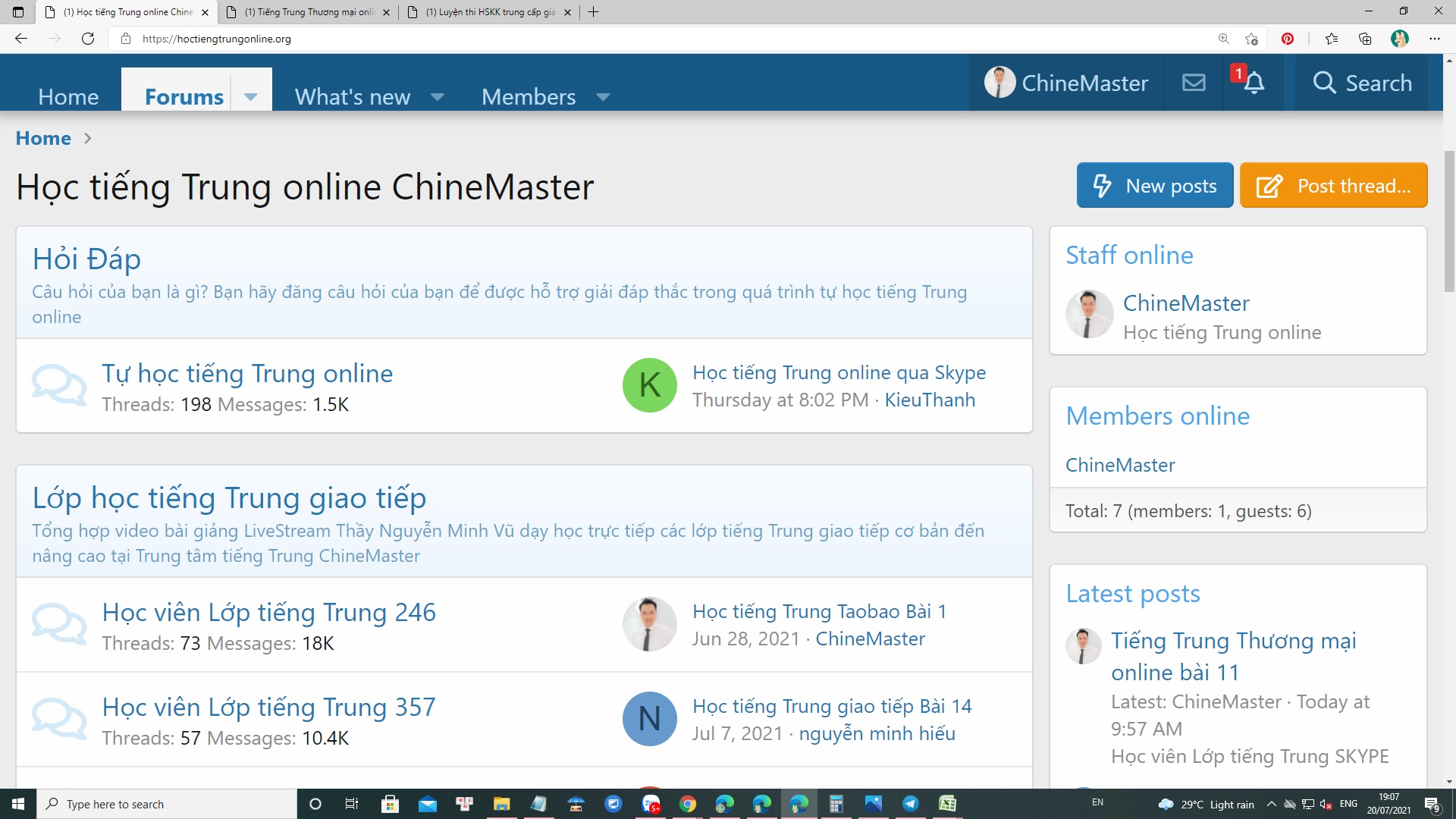1456x819 pixels.
Task: Expand the Members dropdown arrow
Action: coord(603,97)
